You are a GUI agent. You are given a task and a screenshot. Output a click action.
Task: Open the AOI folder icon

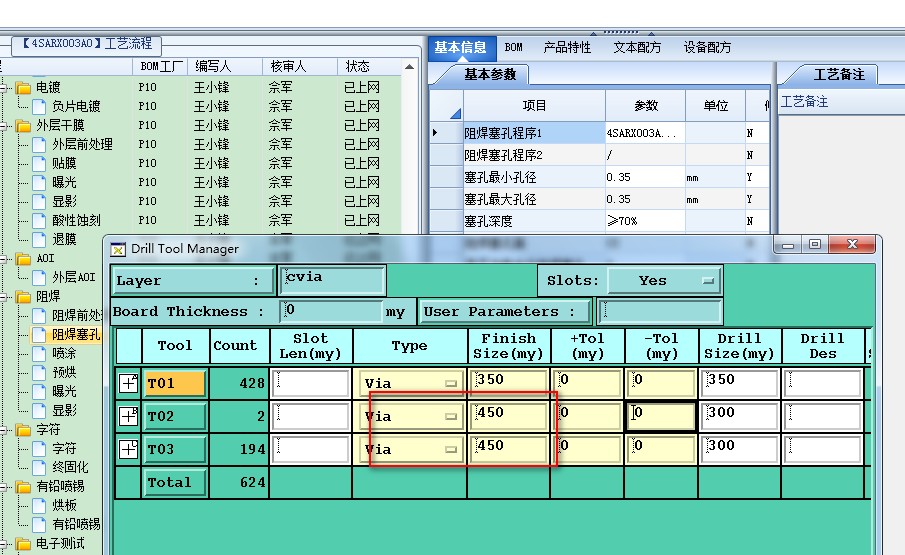point(23,259)
